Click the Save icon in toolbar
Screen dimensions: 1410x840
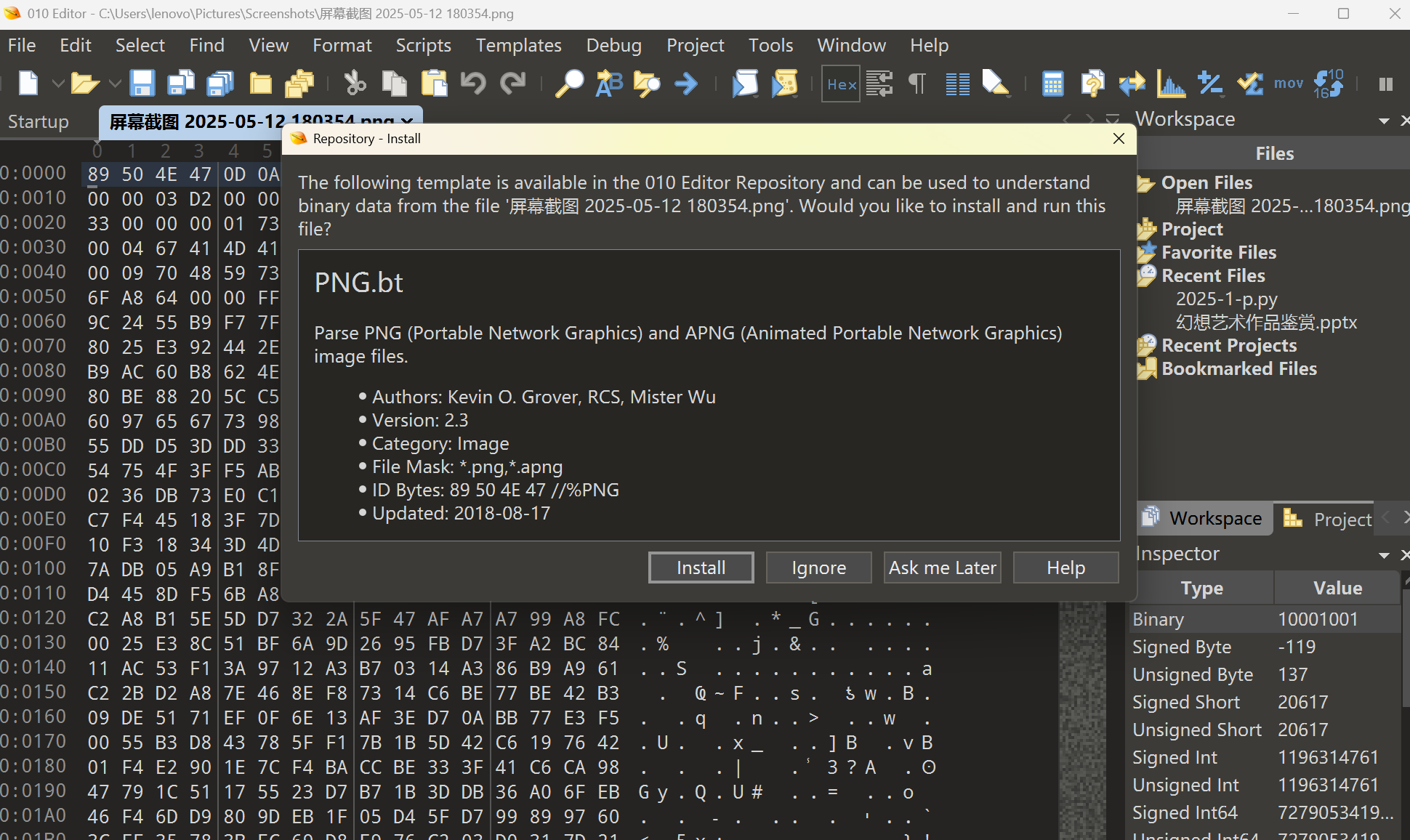point(142,84)
